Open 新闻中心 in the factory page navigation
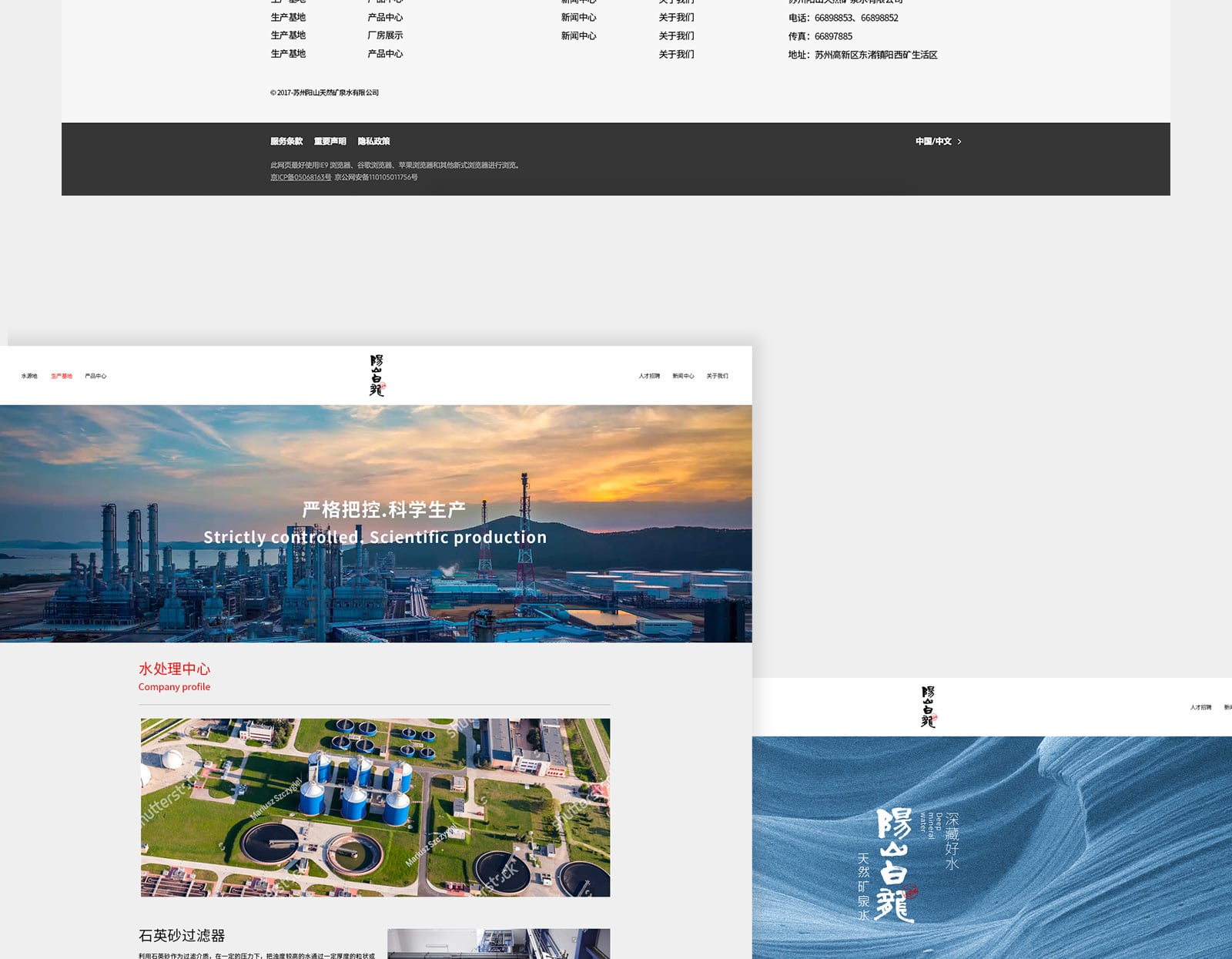 [x=683, y=376]
